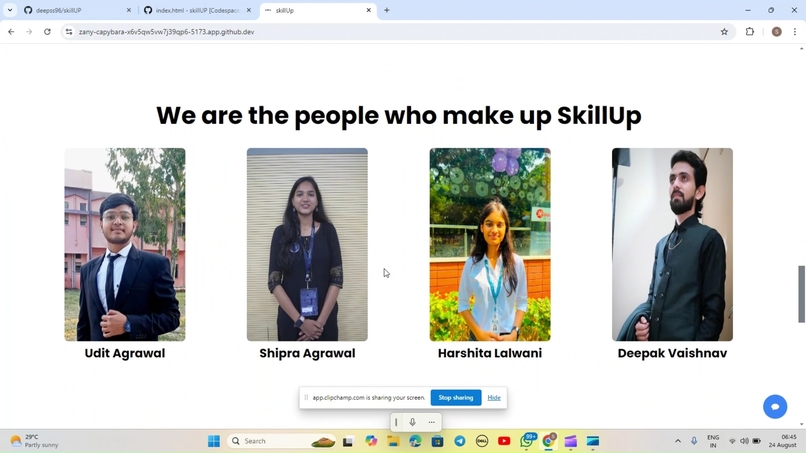Open the tab search dropdown arrow

pyautogui.click(x=10, y=10)
